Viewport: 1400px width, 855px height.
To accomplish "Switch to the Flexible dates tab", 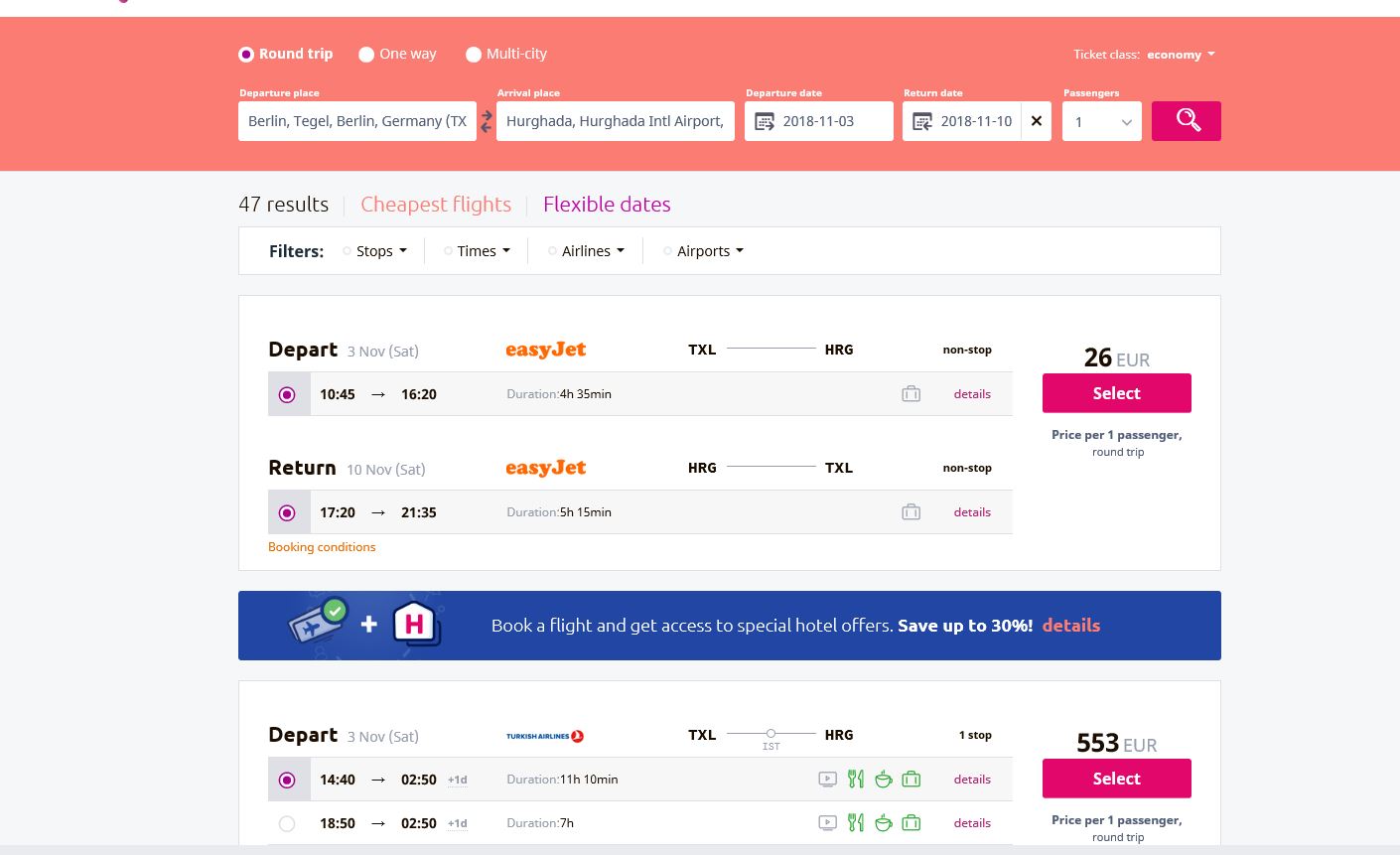I will (x=607, y=205).
